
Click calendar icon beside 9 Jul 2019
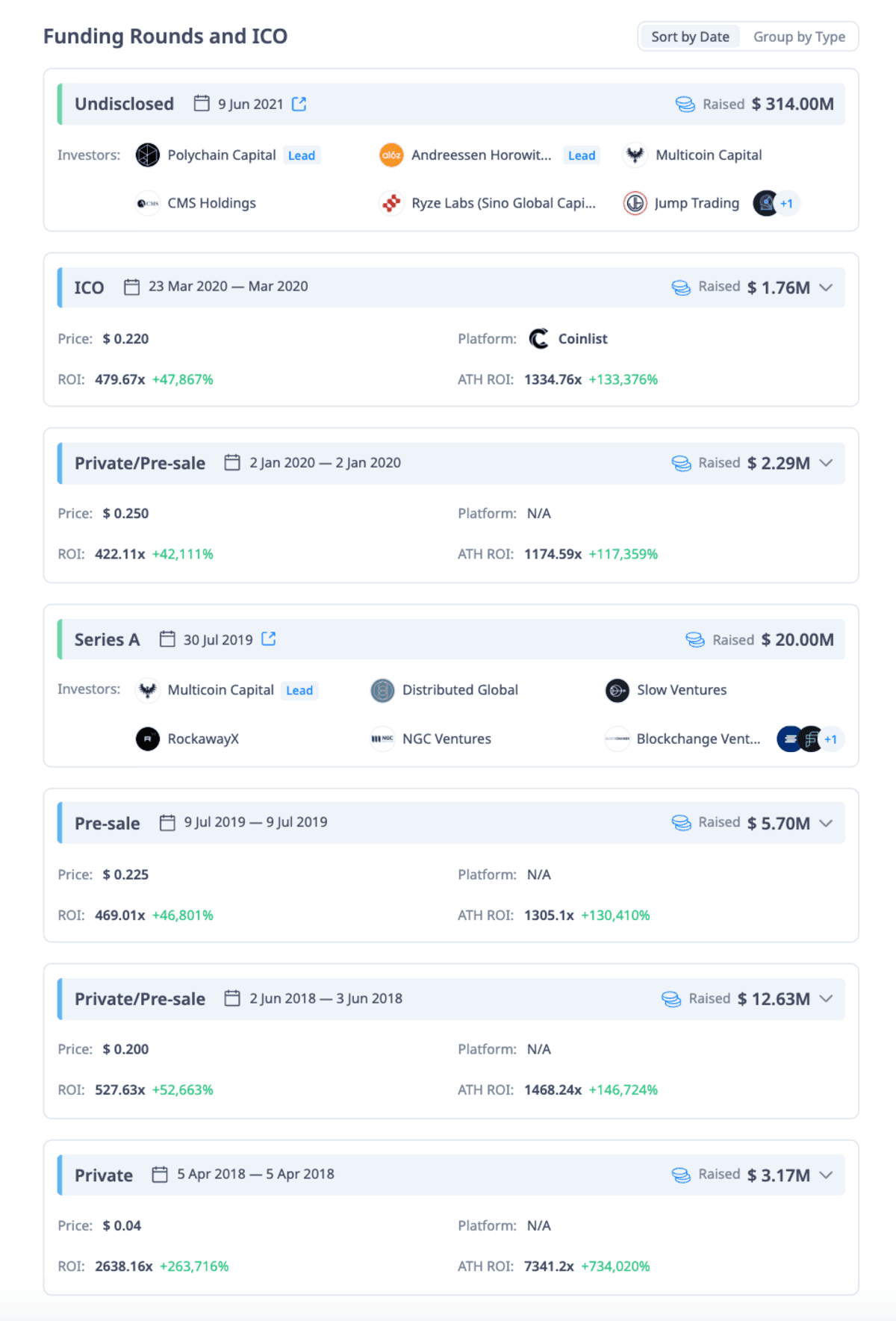pos(167,823)
